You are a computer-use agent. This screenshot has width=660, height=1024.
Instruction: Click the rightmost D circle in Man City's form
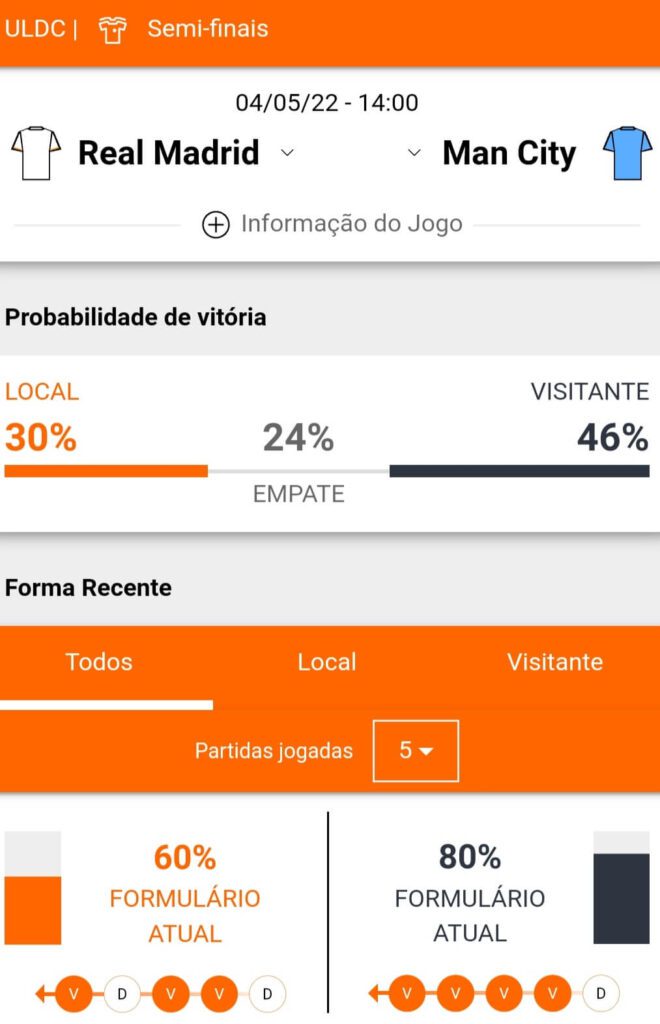click(600, 993)
